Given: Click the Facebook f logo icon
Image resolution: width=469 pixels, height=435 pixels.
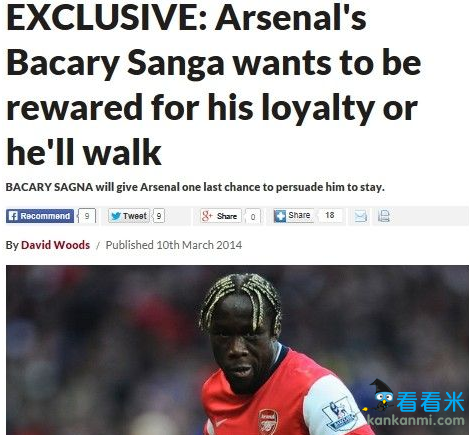Looking at the screenshot, I should coord(13,216).
